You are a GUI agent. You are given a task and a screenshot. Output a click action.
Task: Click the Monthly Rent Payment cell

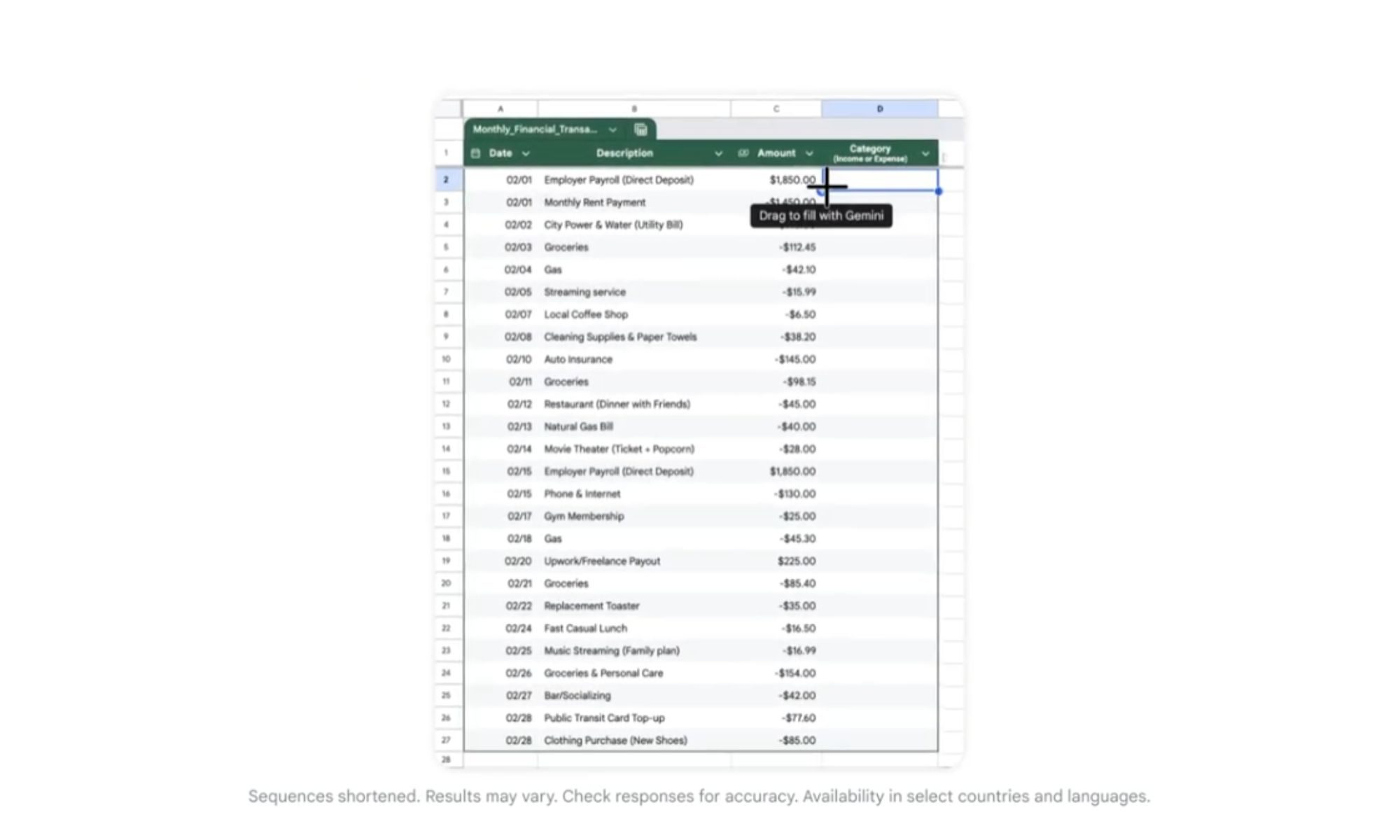(x=595, y=202)
